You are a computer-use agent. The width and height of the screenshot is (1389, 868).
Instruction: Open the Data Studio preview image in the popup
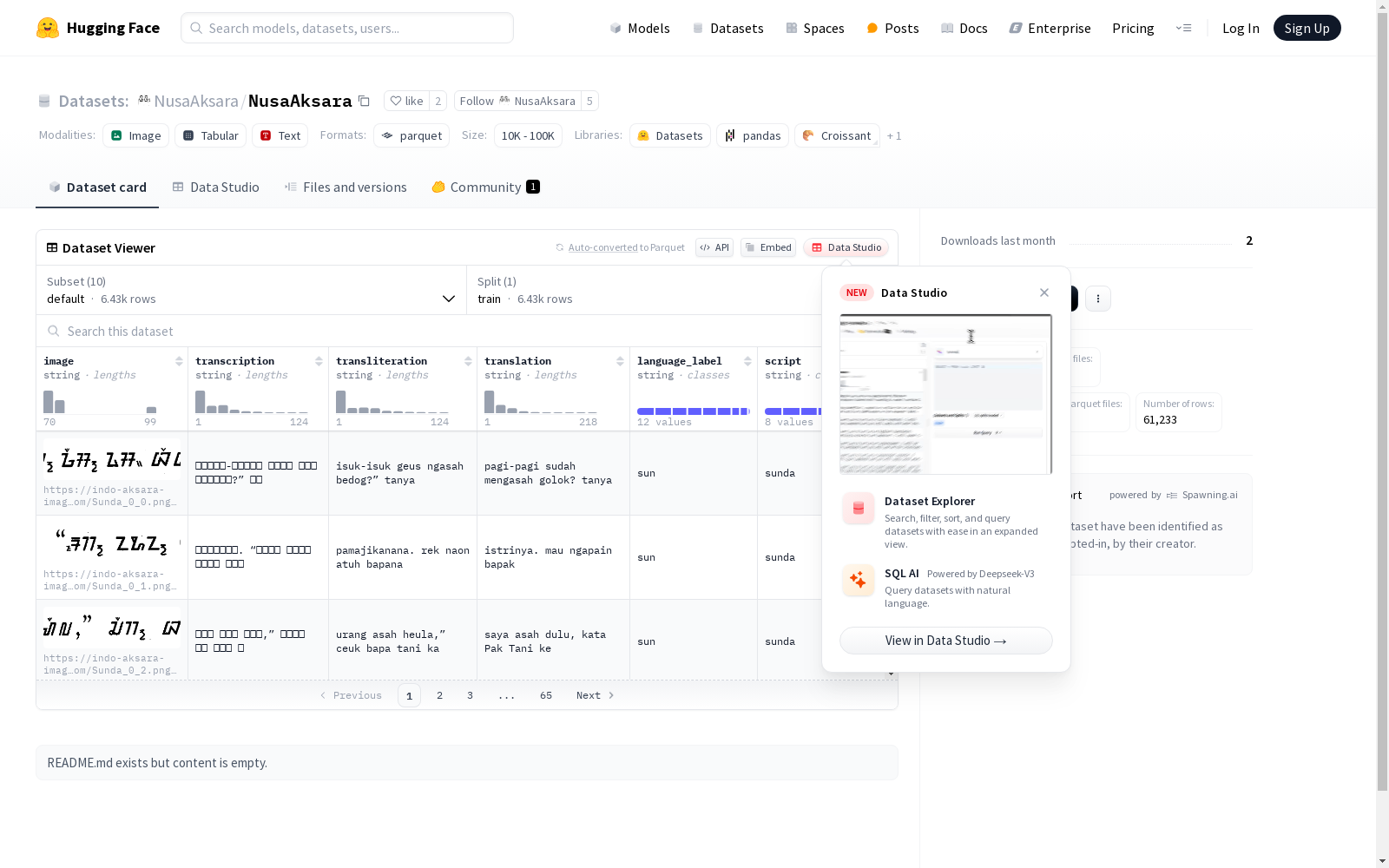point(946,394)
